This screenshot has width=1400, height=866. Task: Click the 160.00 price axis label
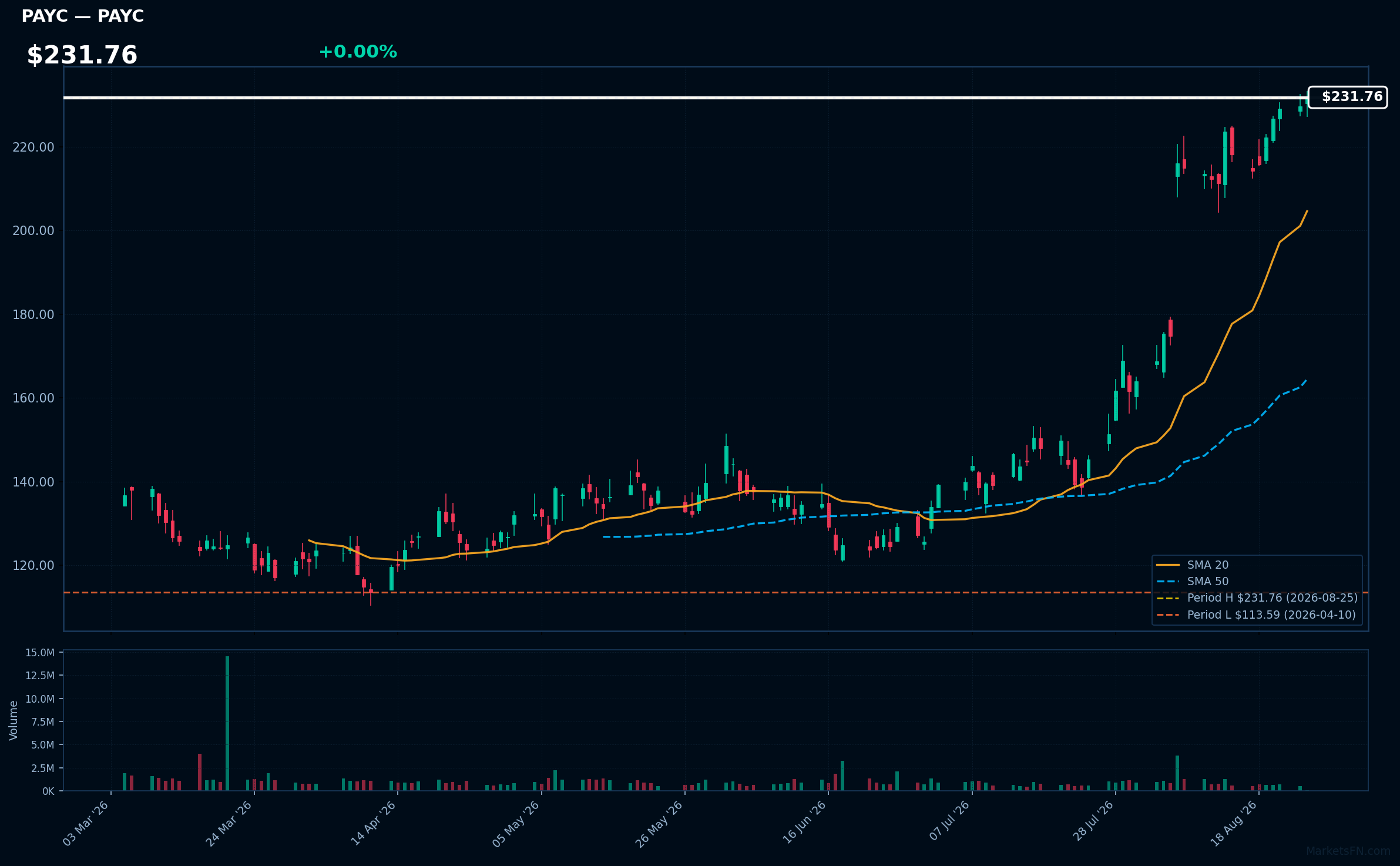pyautogui.click(x=33, y=398)
